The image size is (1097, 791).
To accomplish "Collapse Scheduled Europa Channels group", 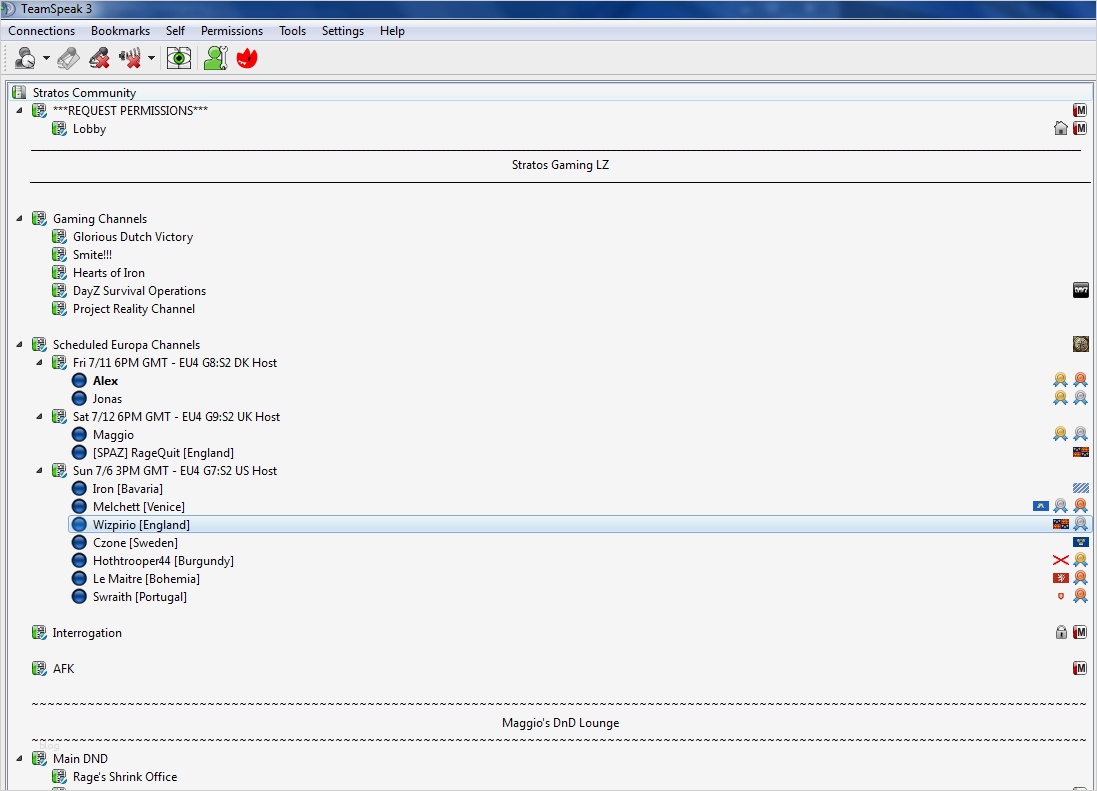I will point(20,345).
